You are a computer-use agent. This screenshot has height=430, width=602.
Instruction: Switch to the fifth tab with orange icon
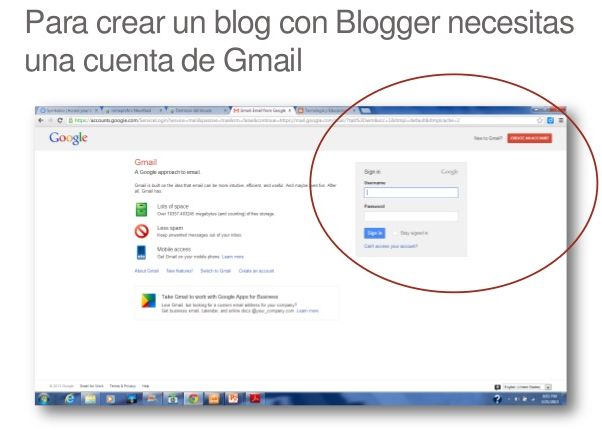[327, 111]
